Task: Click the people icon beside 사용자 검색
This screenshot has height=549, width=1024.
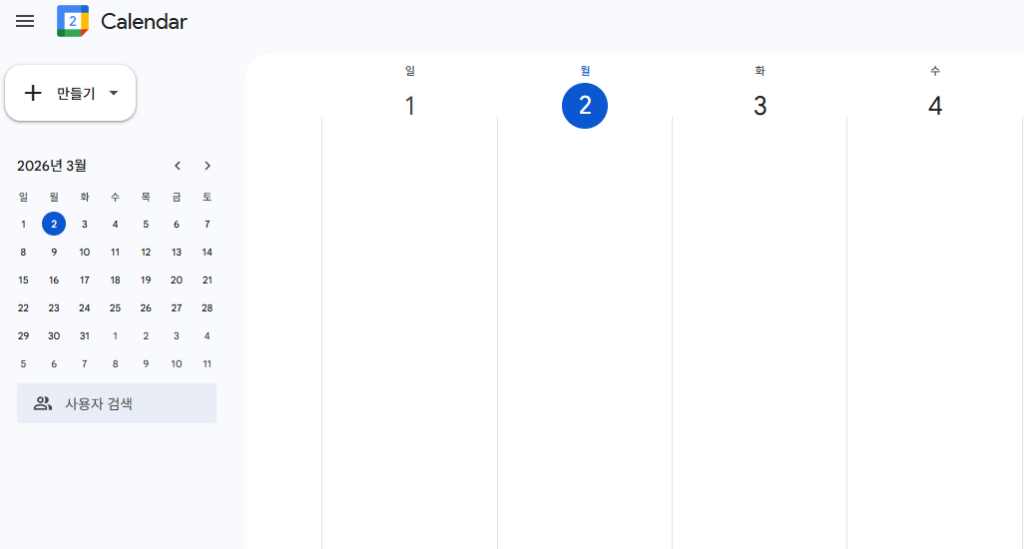Action: [42, 404]
